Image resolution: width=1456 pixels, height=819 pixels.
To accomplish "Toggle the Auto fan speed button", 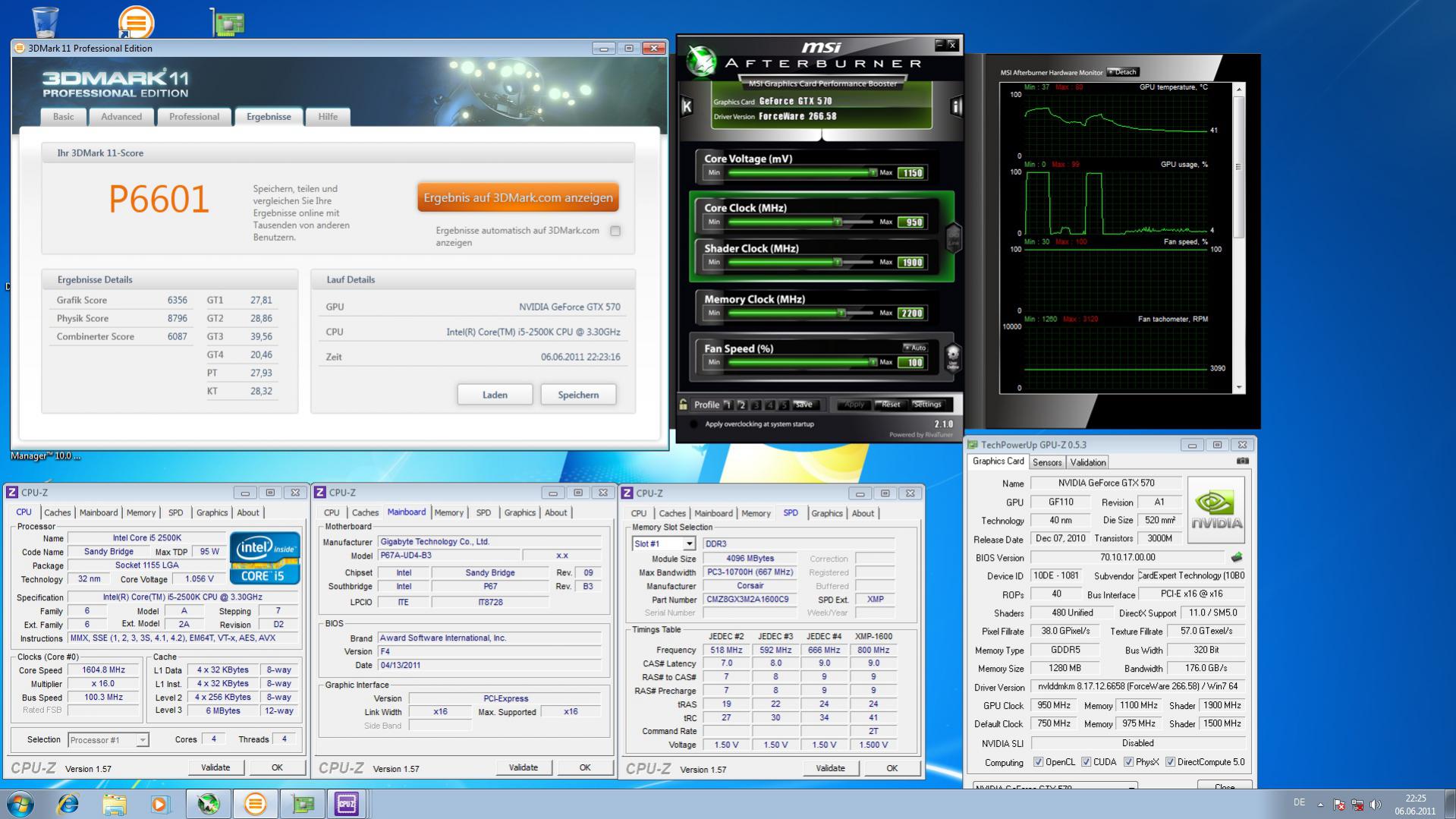I will [x=915, y=348].
